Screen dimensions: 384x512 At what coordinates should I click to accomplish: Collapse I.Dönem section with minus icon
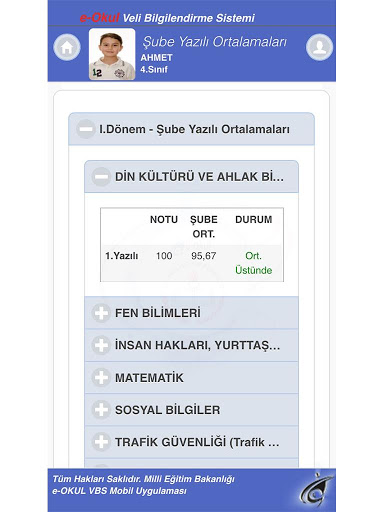point(86,129)
